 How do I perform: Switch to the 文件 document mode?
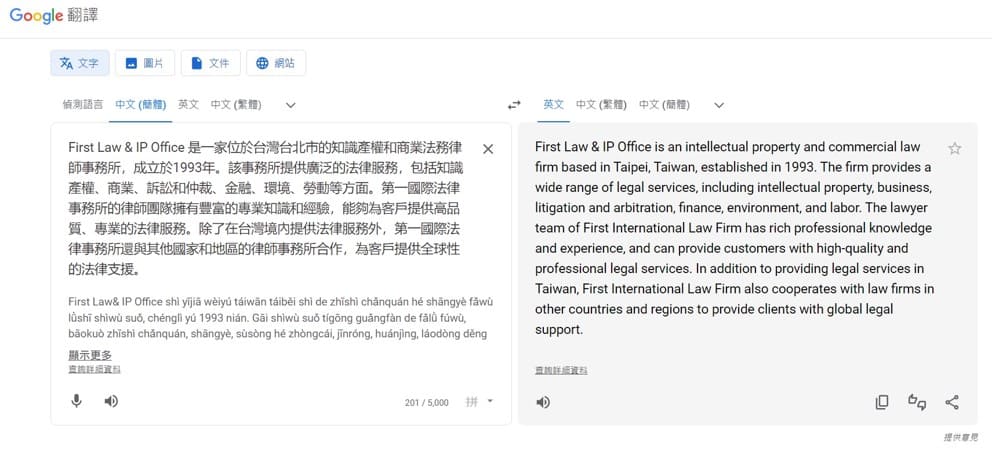pos(211,63)
